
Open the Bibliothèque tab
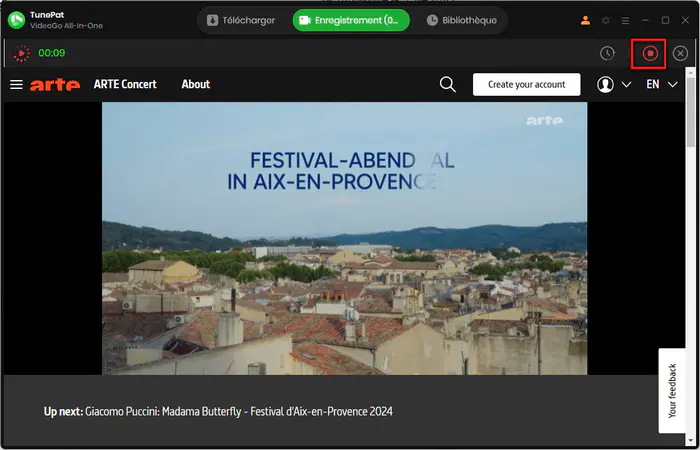[462, 21]
